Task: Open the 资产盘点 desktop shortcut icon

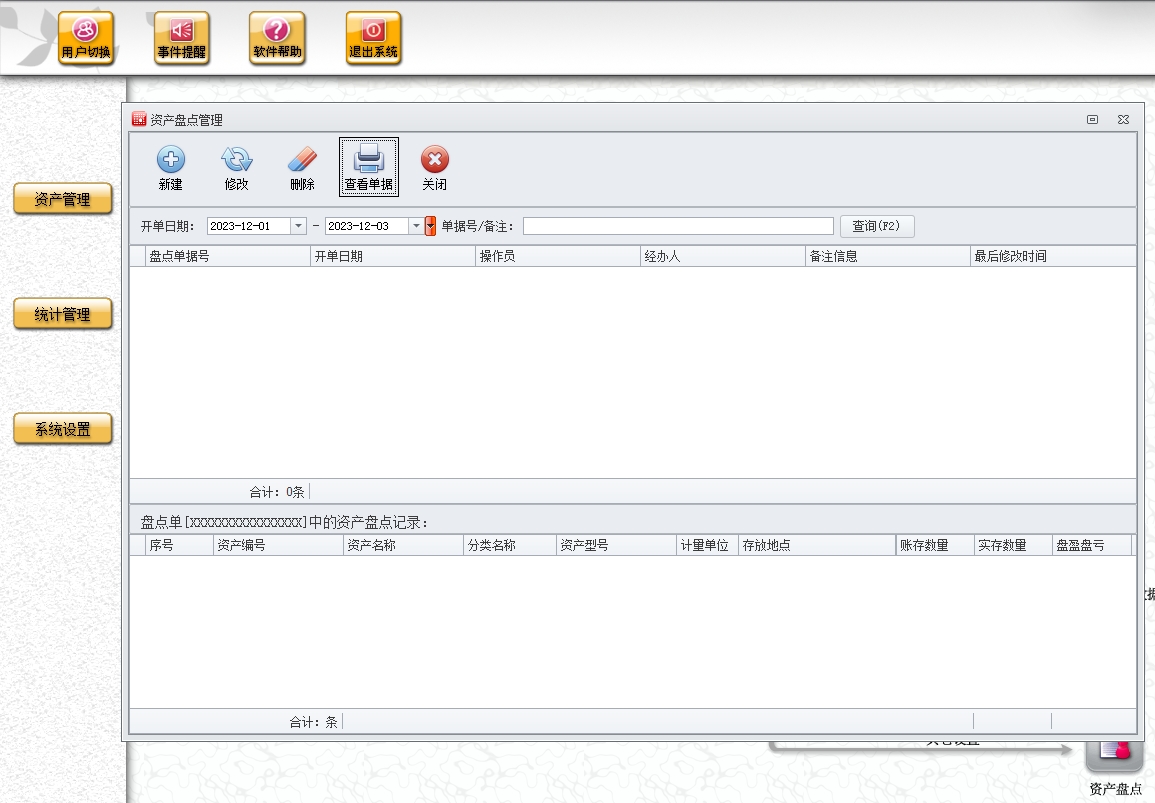Action: click(x=1114, y=752)
